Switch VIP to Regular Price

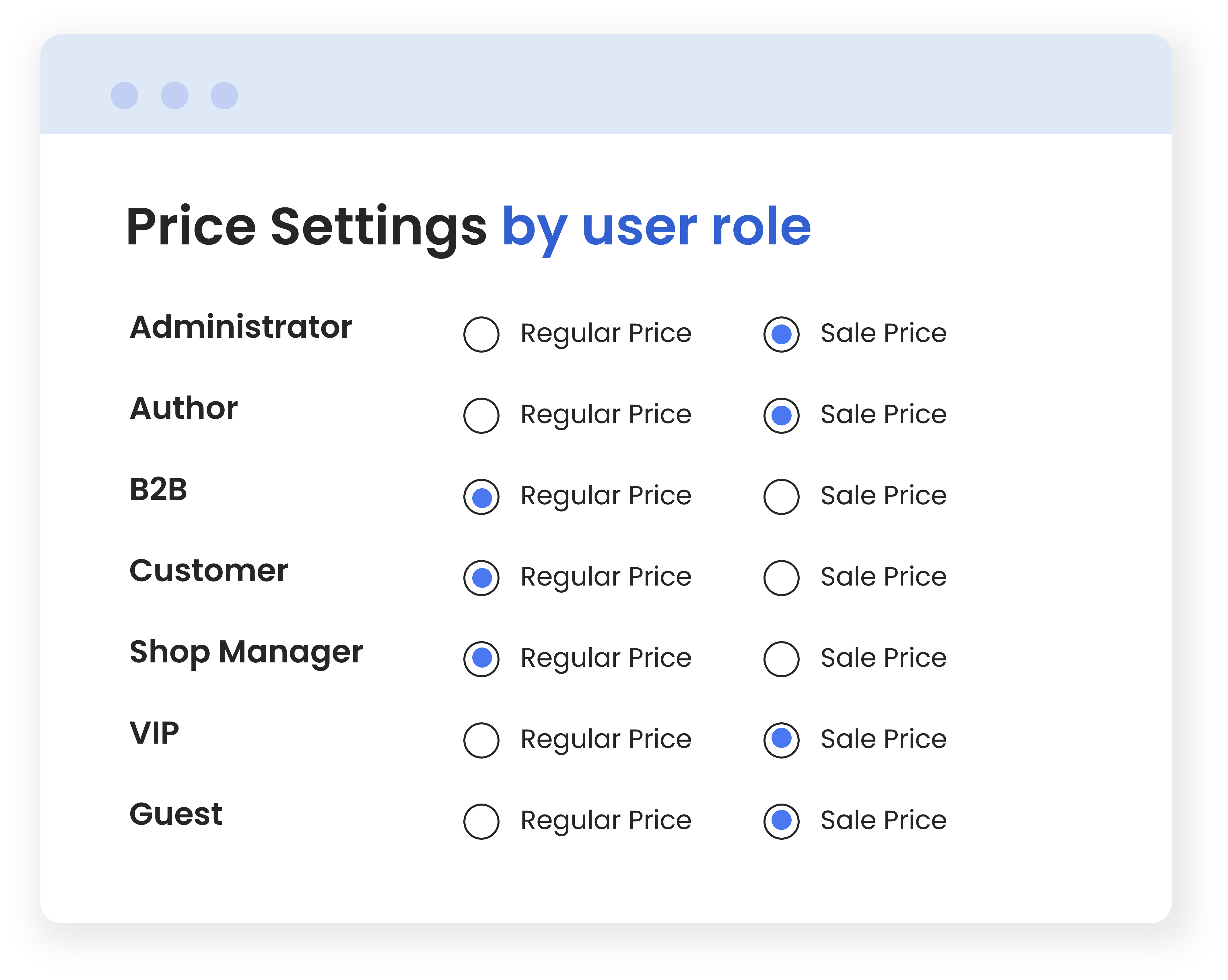481,740
